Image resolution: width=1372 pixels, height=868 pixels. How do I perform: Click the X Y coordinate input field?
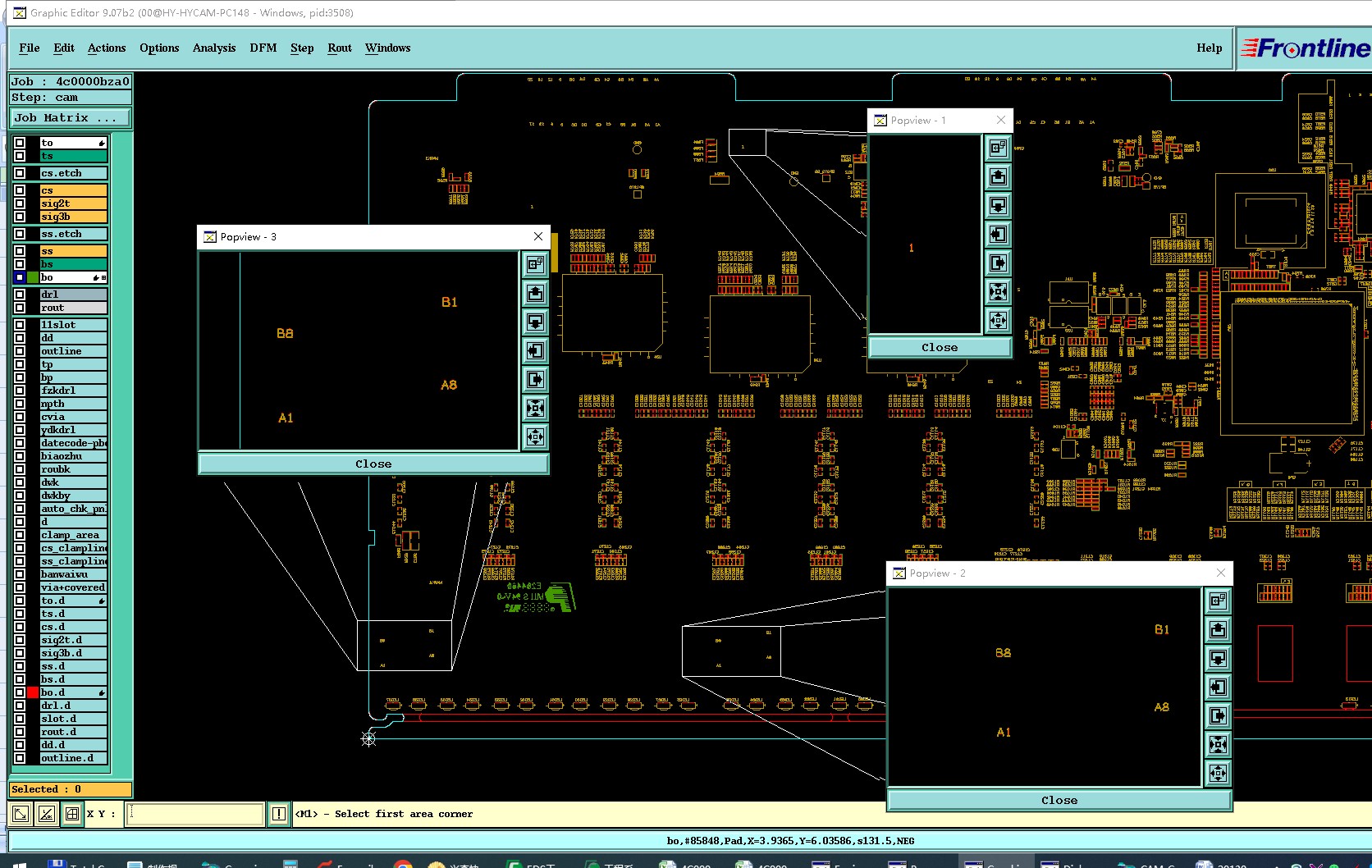pos(195,814)
